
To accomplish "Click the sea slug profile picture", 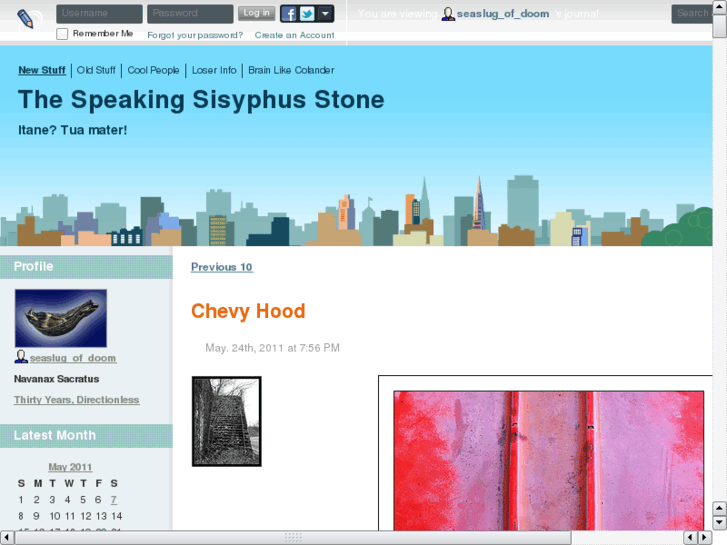I will coord(61,318).
